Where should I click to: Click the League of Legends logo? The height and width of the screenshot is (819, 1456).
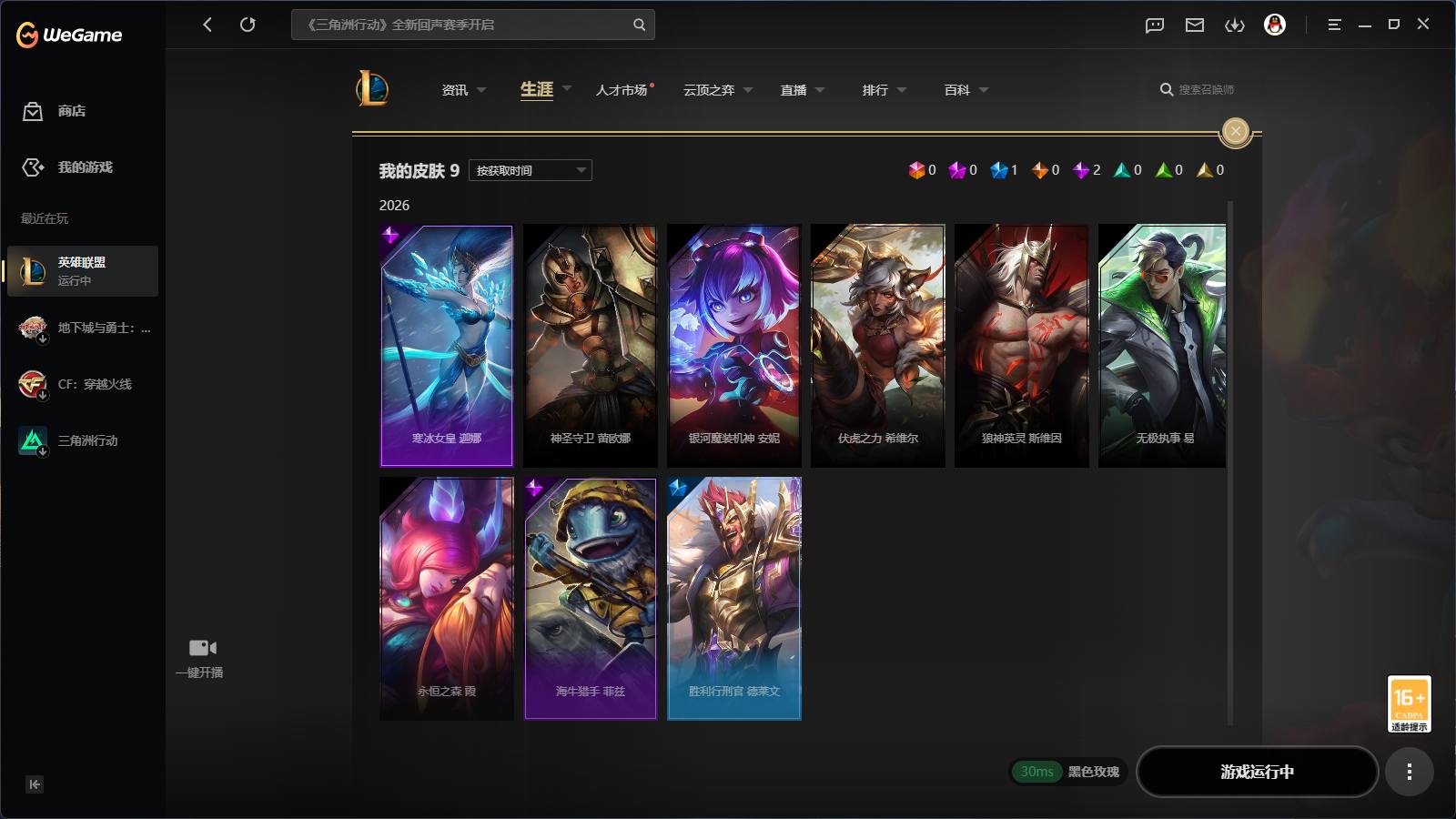tap(372, 88)
